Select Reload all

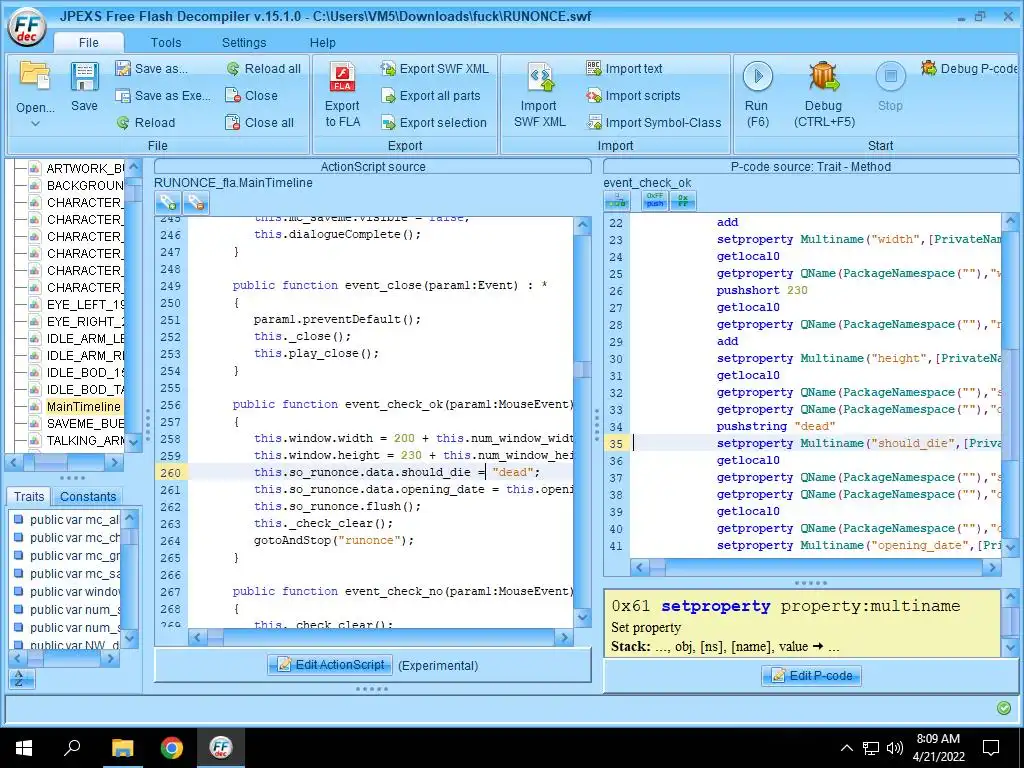[264, 69]
